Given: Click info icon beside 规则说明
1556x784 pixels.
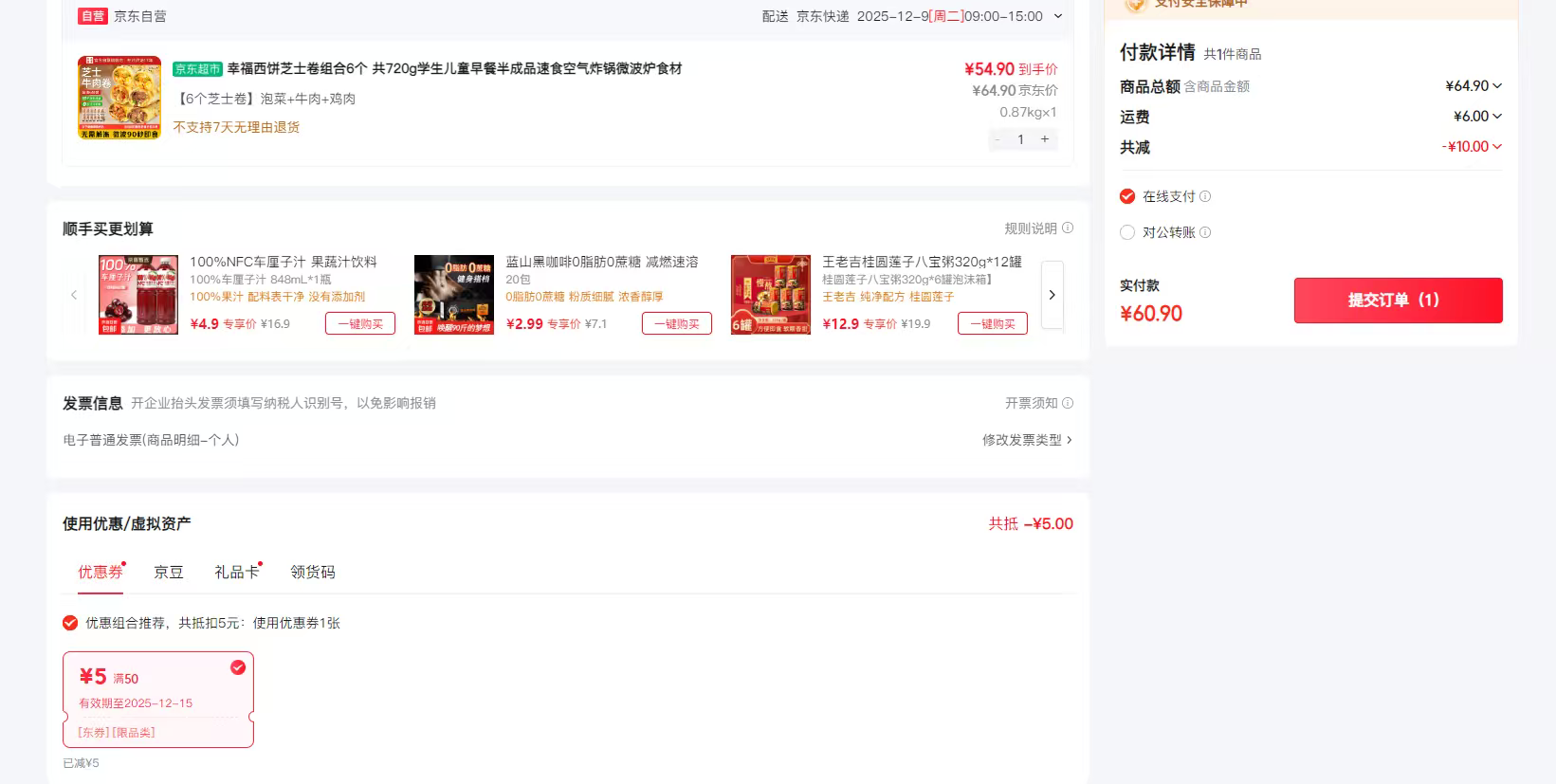Looking at the screenshot, I should coord(1068,228).
